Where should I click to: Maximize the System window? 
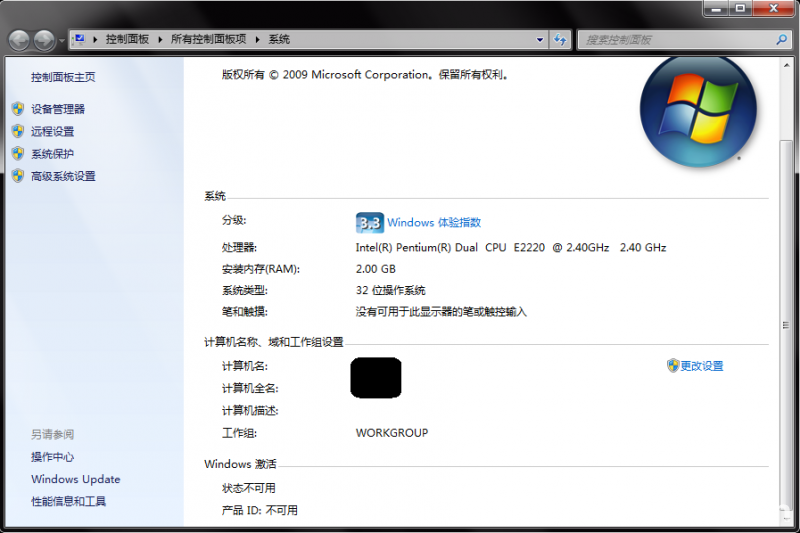pos(740,9)
